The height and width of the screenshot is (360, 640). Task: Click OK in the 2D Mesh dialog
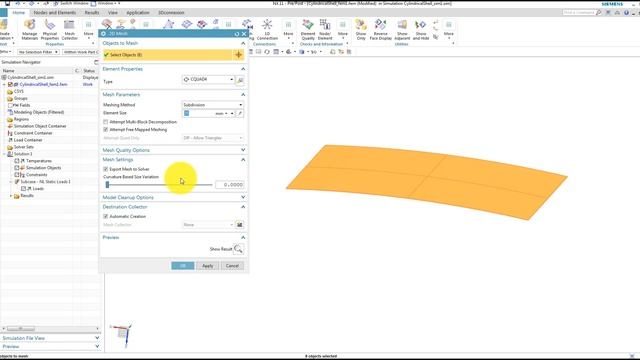183,266
